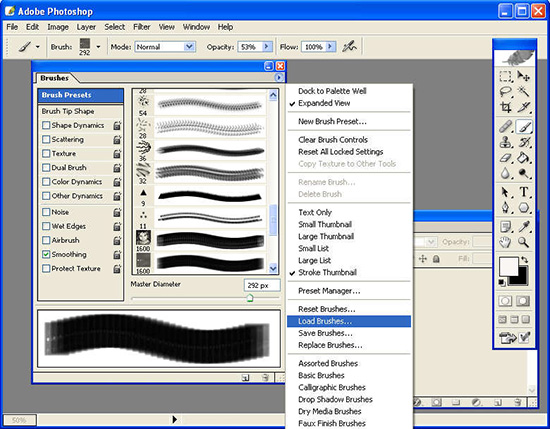Enable the Shape Dynamics checkbox
The height and width of the screenshot is (429, 550).
click(46, 125)
